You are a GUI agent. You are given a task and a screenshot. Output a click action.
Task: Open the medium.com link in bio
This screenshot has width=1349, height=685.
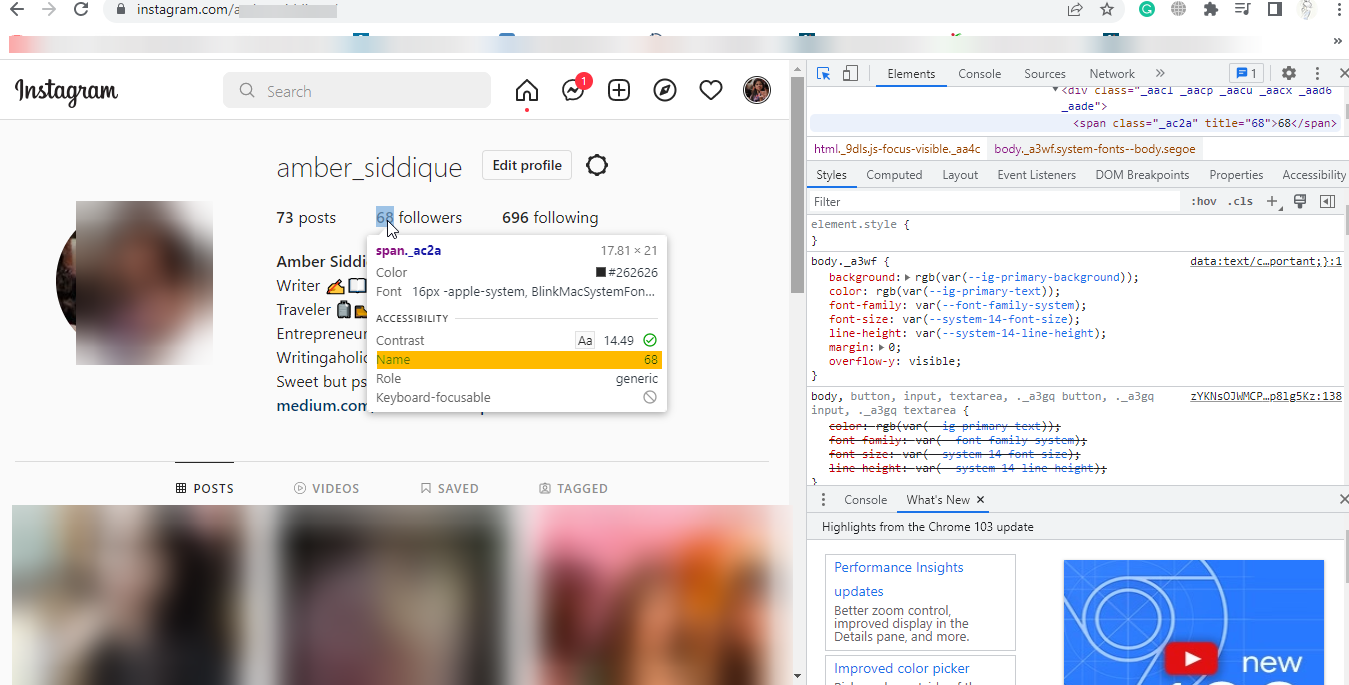pos(323,406)
